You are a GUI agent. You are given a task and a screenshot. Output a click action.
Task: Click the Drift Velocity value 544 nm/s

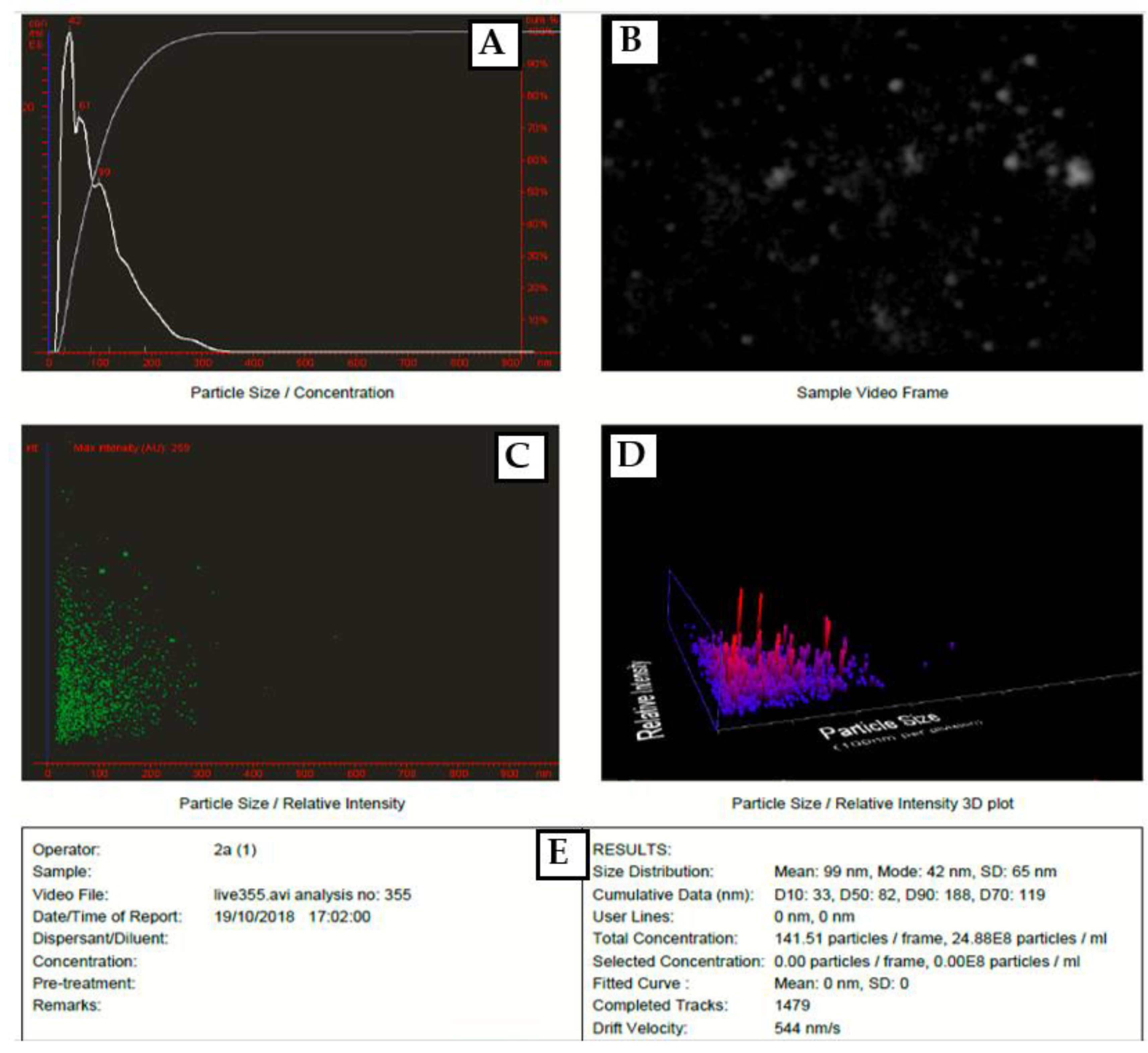[807, 1028]
